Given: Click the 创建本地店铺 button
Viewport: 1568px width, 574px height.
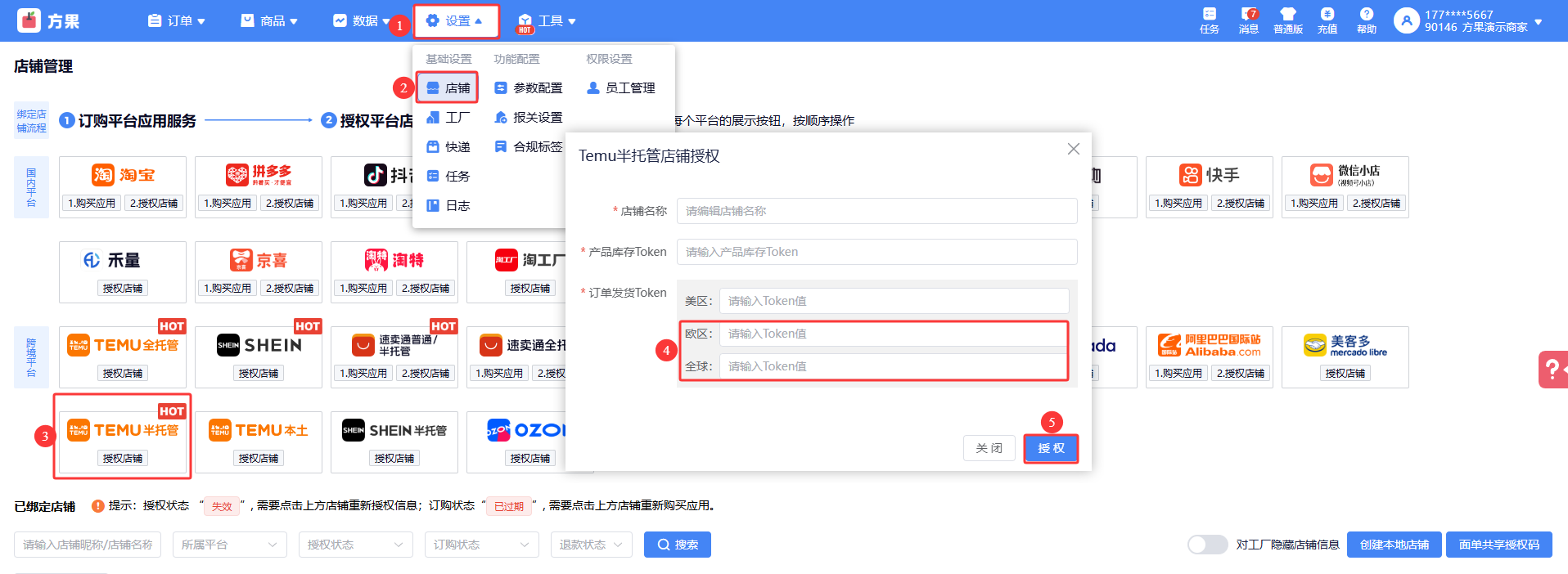Looking at the screenshot, I should pos(1395,545).
